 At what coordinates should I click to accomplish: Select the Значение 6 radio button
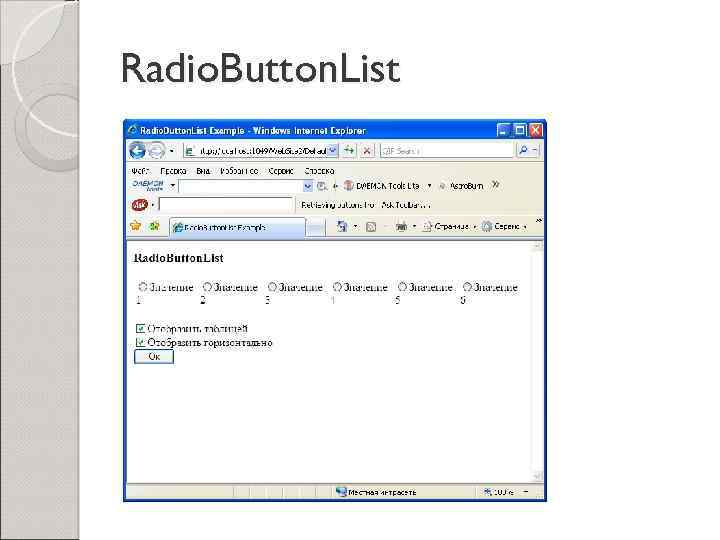467,287
